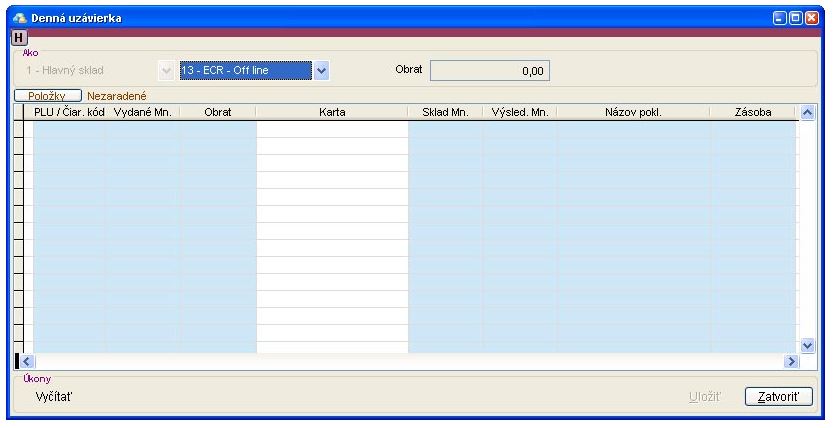Open the Nezaradené tab
Image resolution: width=833 pixels, height=428 pixels.
coord(117,96)
